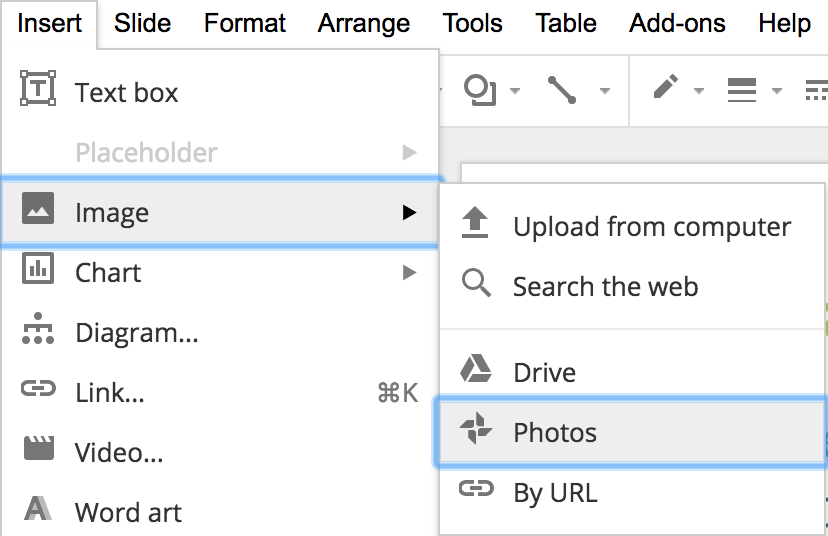This screenshot has width=828, height=536.
Task: Expand the Chart submenu arrow
Action: click(408, 272)
